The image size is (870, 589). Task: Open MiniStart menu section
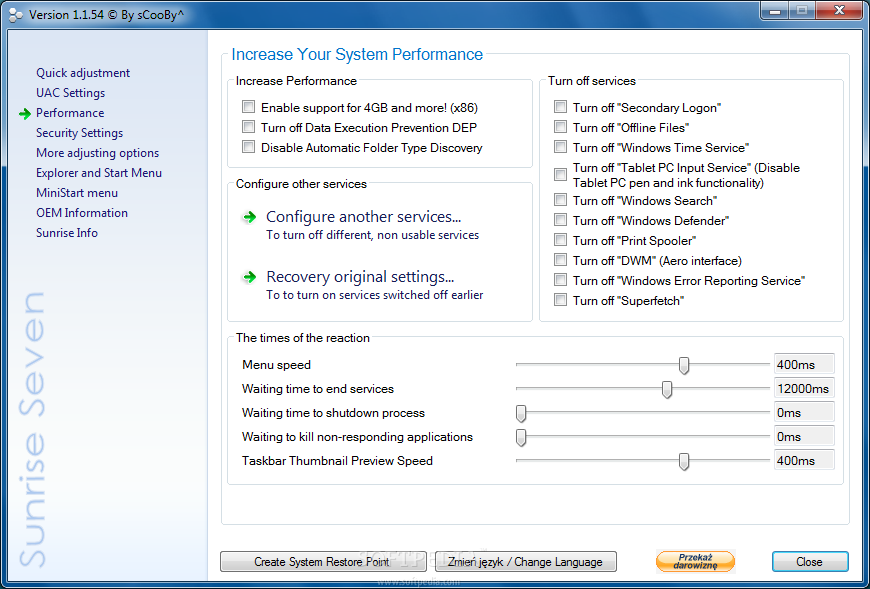click(77, 192)
